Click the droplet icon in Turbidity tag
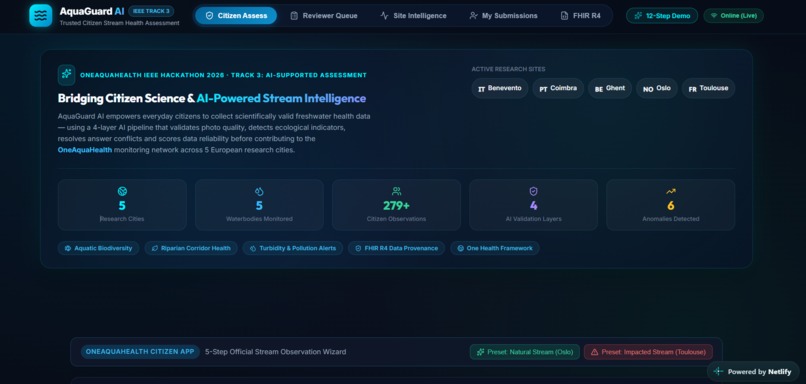 [x=252, y=248]
